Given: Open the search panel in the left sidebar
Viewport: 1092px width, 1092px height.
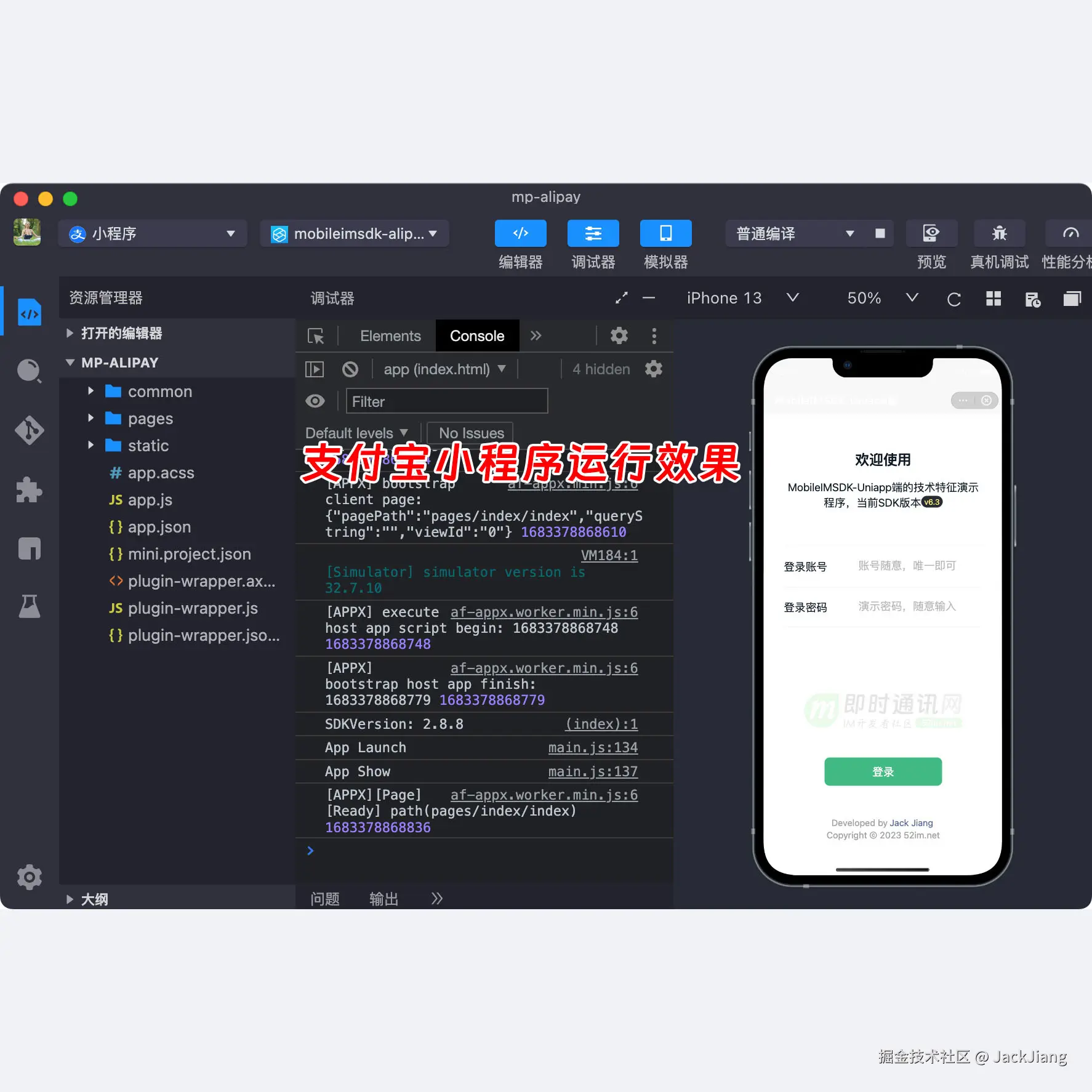Looking at the screenshot, I should pyautogui.click(x=29, y=371).
